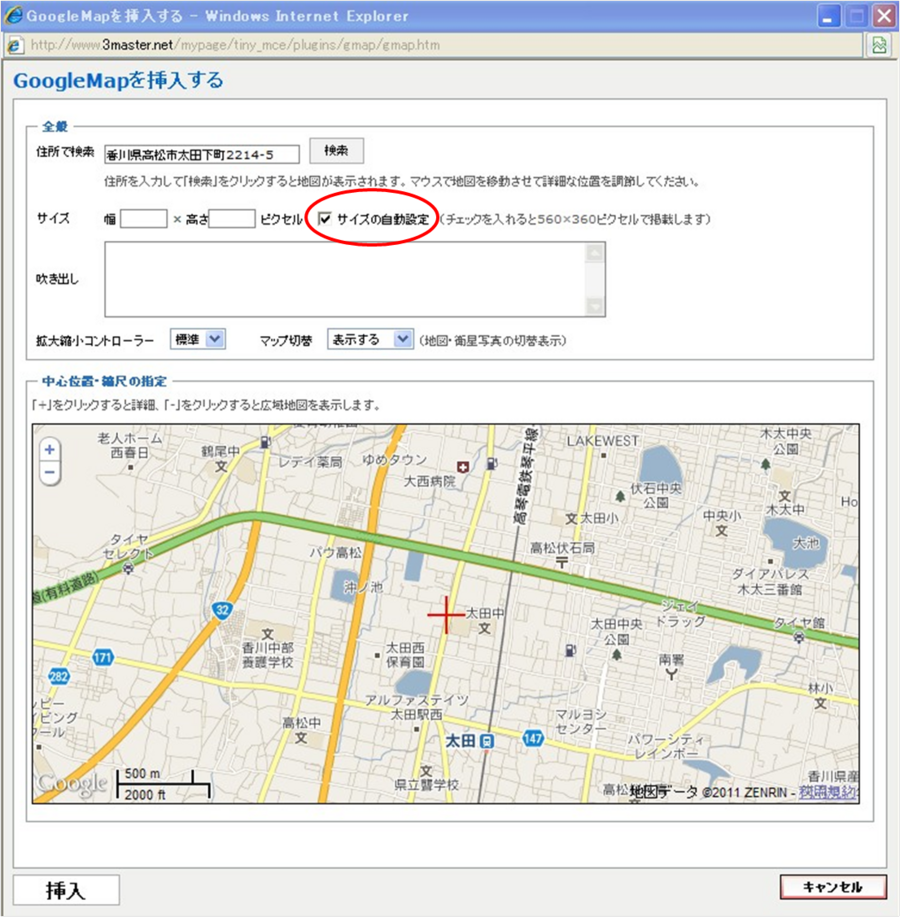Click the map zoom-out minus button
900x917 pixels.
click(x=50, y=473)
